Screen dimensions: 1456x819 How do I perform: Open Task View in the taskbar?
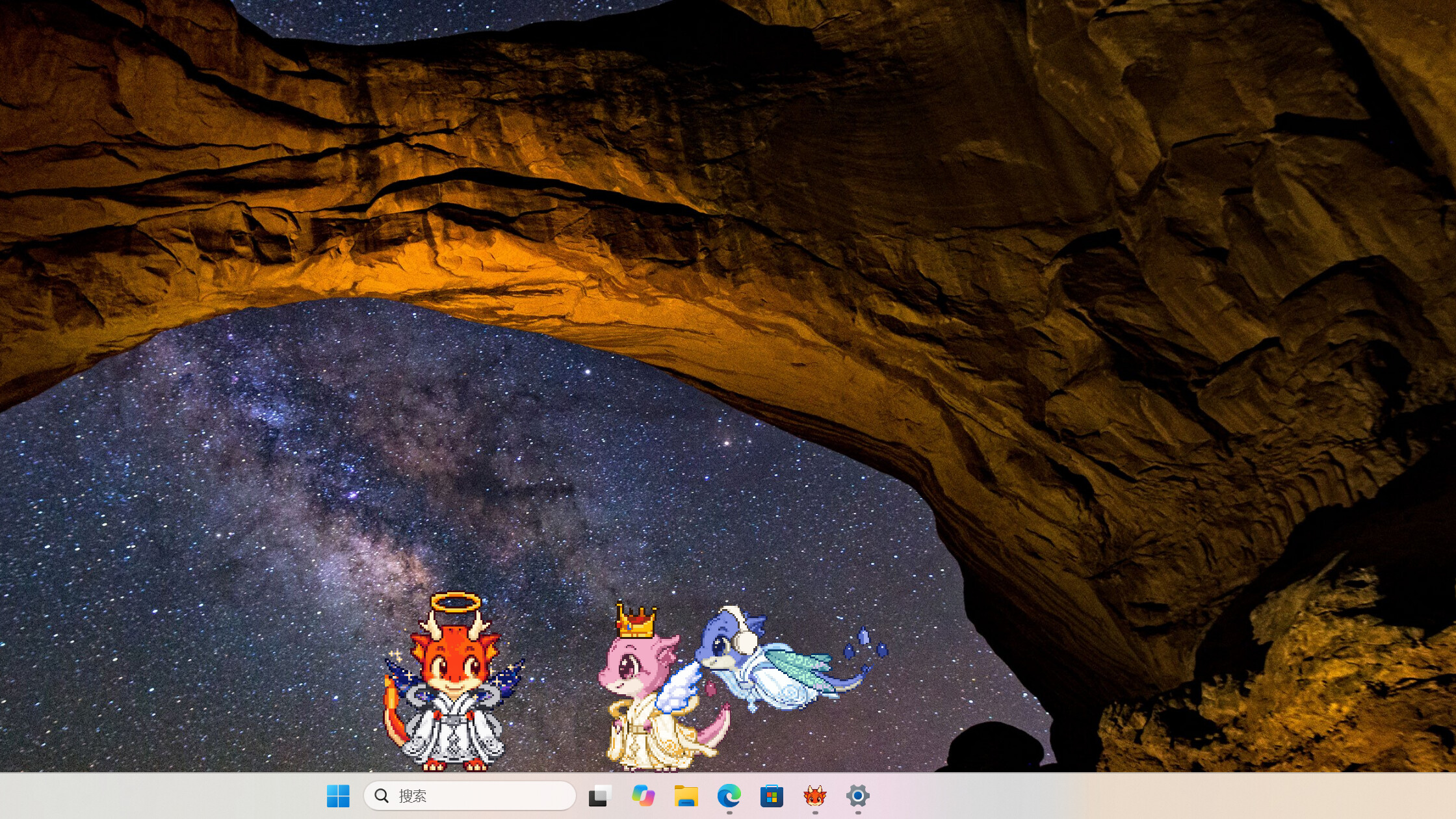tap(600, 796)
